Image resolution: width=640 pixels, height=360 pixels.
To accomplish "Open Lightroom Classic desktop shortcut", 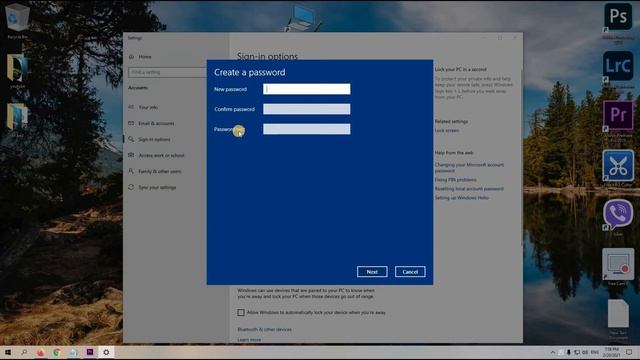I will pyautogui.click(x=618, y=66).
